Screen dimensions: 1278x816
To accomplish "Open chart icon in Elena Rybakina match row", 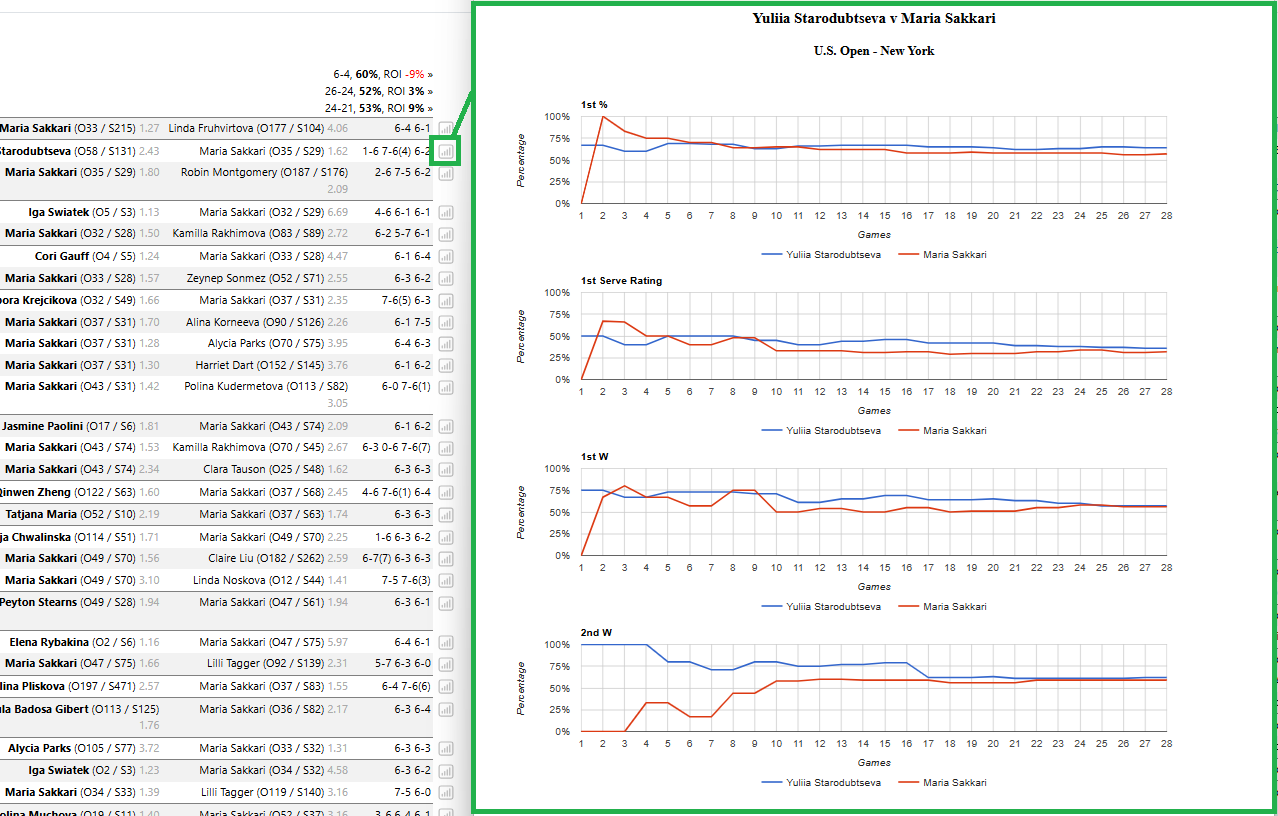I will click(445, 643).
